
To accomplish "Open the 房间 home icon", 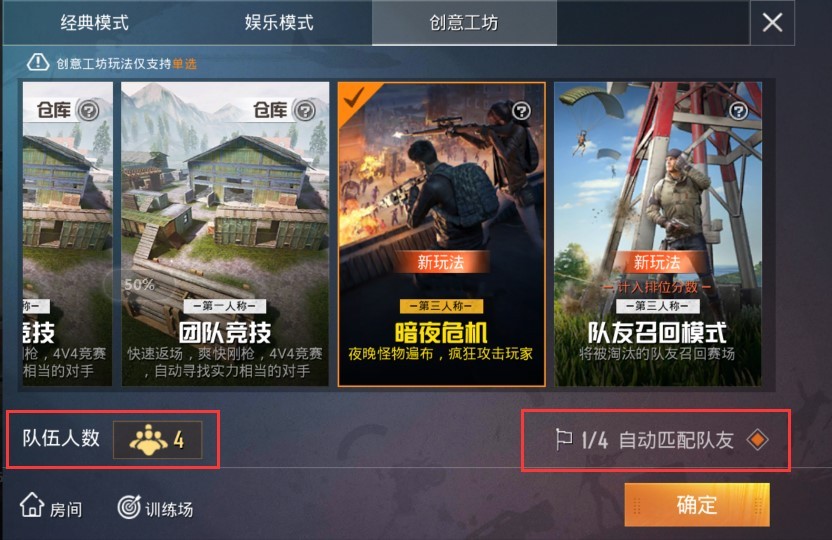I will click(32, 505).
